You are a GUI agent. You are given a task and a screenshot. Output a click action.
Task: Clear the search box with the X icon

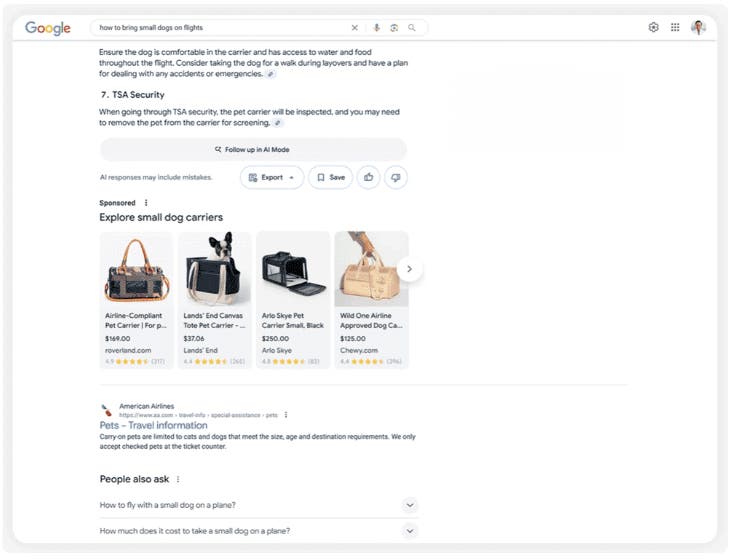pos(354,28)
